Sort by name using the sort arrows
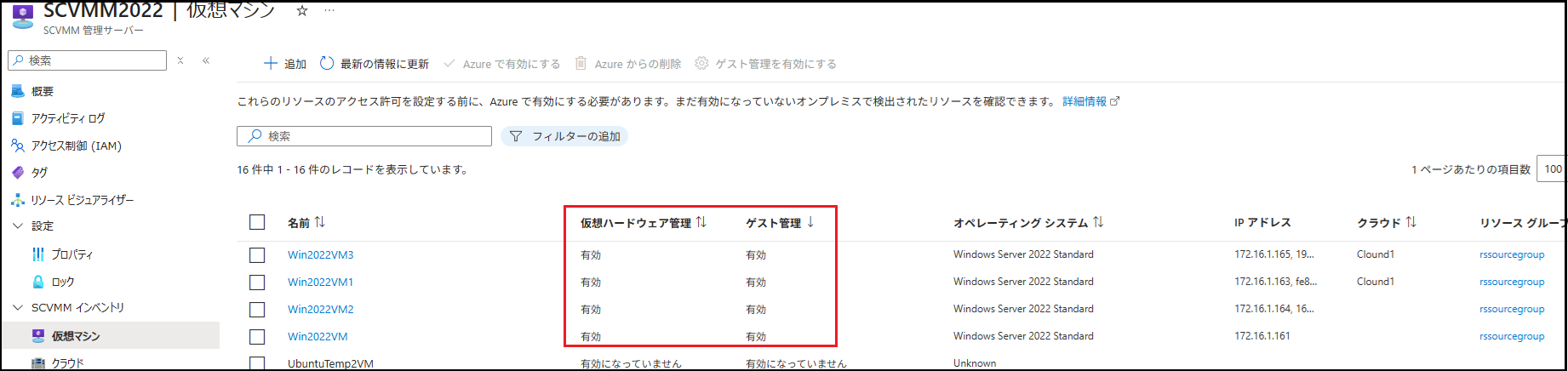 (320, 222)
